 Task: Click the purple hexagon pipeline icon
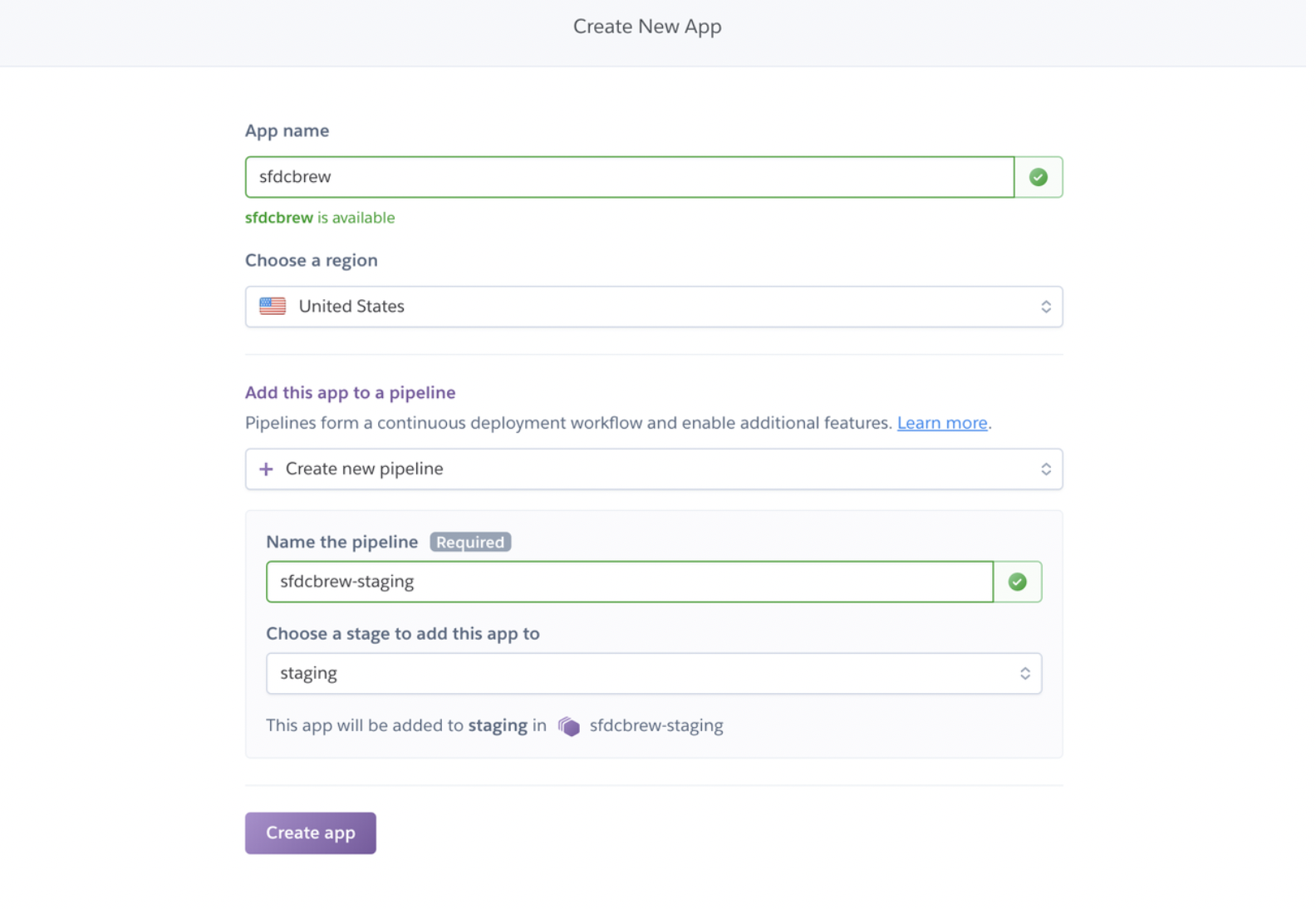[568, 726]
